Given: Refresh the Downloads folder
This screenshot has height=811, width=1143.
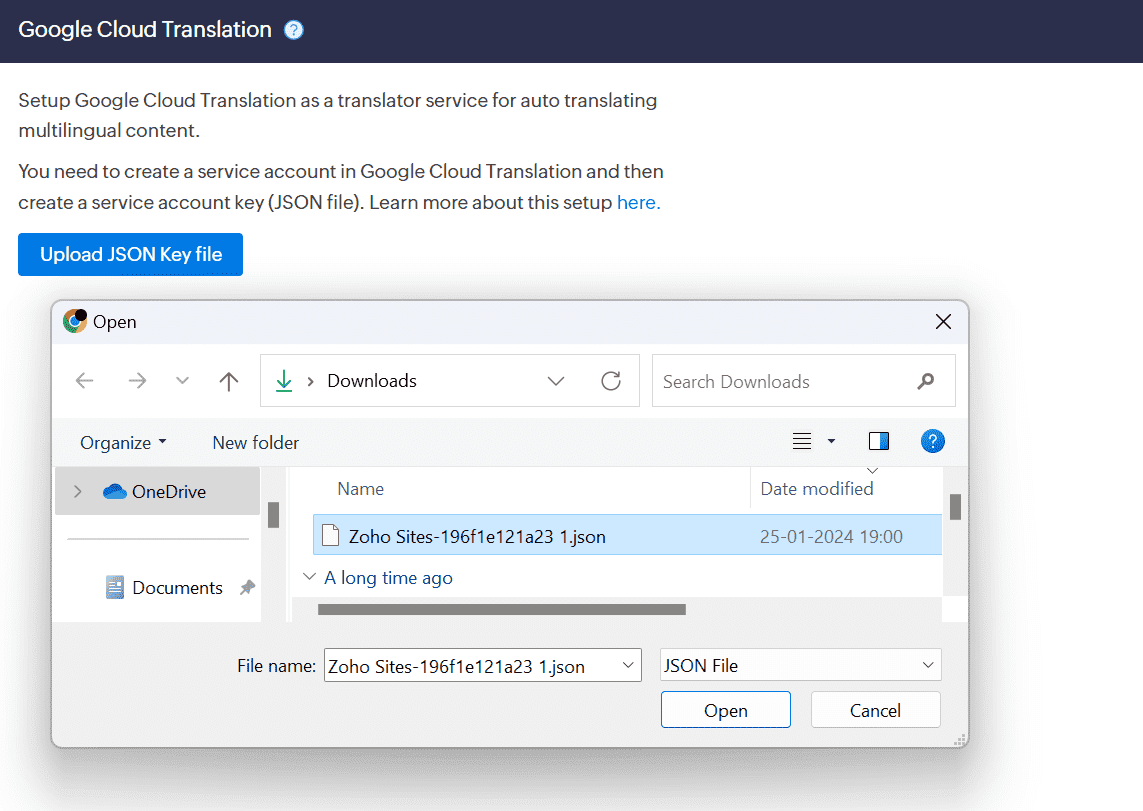Looking at the screenshot, I should [x=611, y=380].
